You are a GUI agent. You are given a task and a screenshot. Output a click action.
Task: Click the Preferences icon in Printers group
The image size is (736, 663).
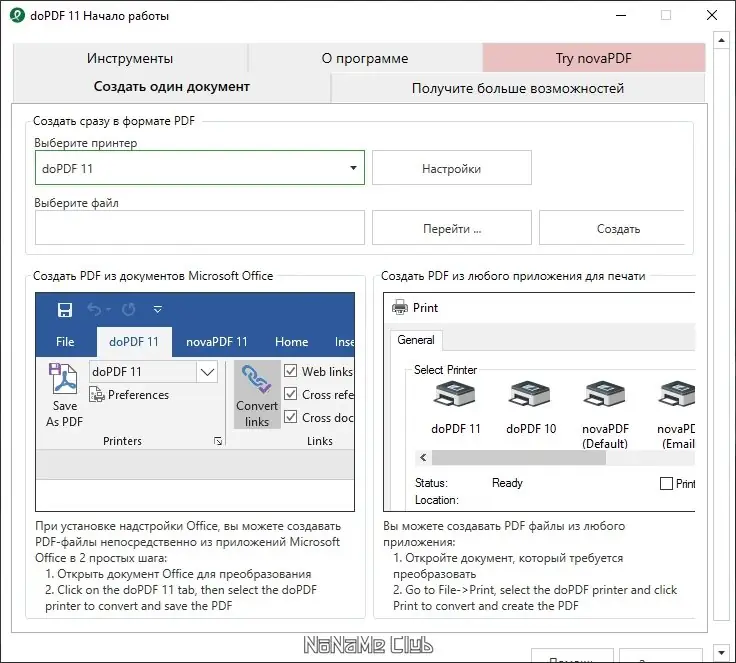97,394
